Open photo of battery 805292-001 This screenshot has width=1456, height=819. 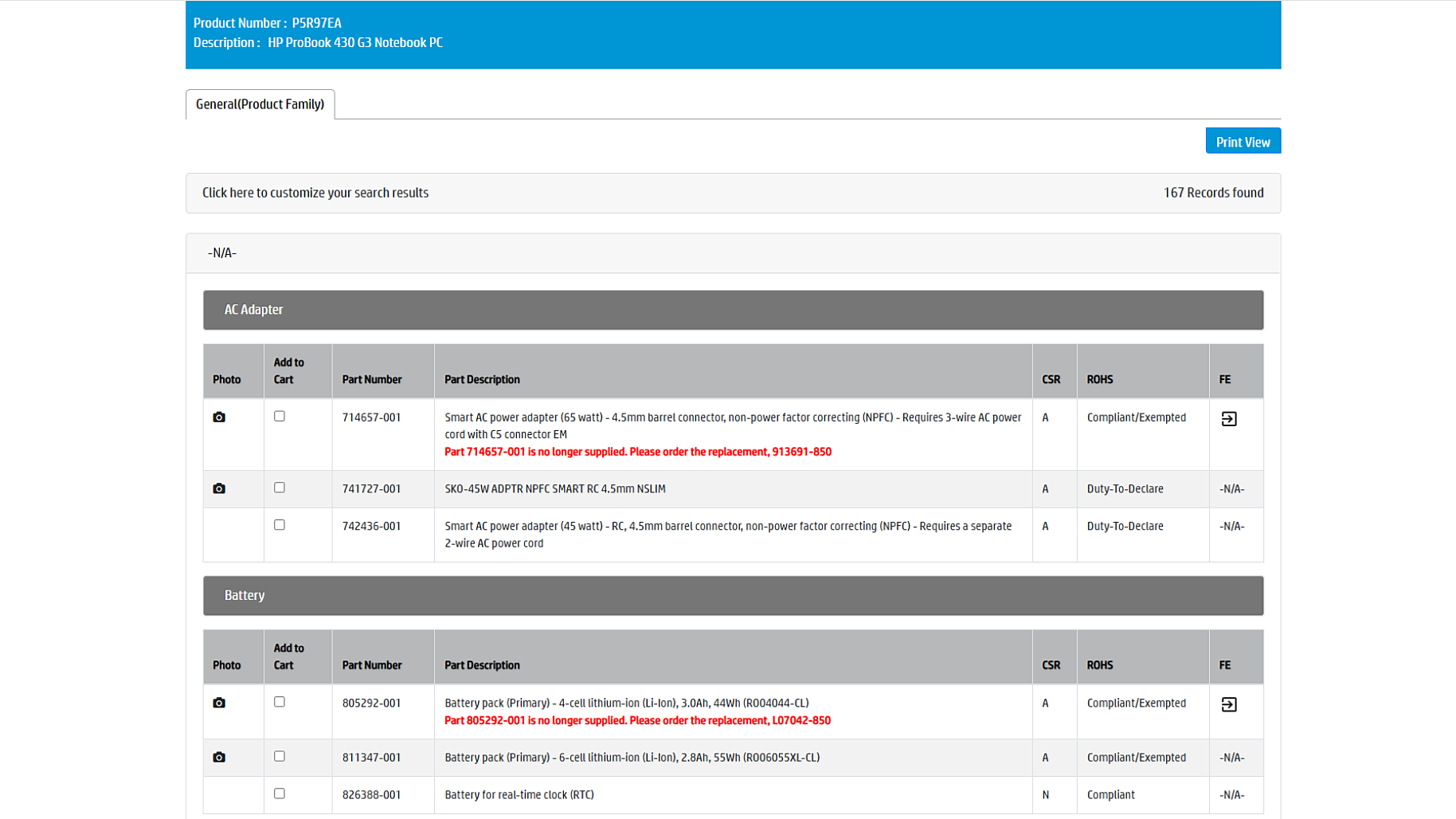tap(219, 703)
